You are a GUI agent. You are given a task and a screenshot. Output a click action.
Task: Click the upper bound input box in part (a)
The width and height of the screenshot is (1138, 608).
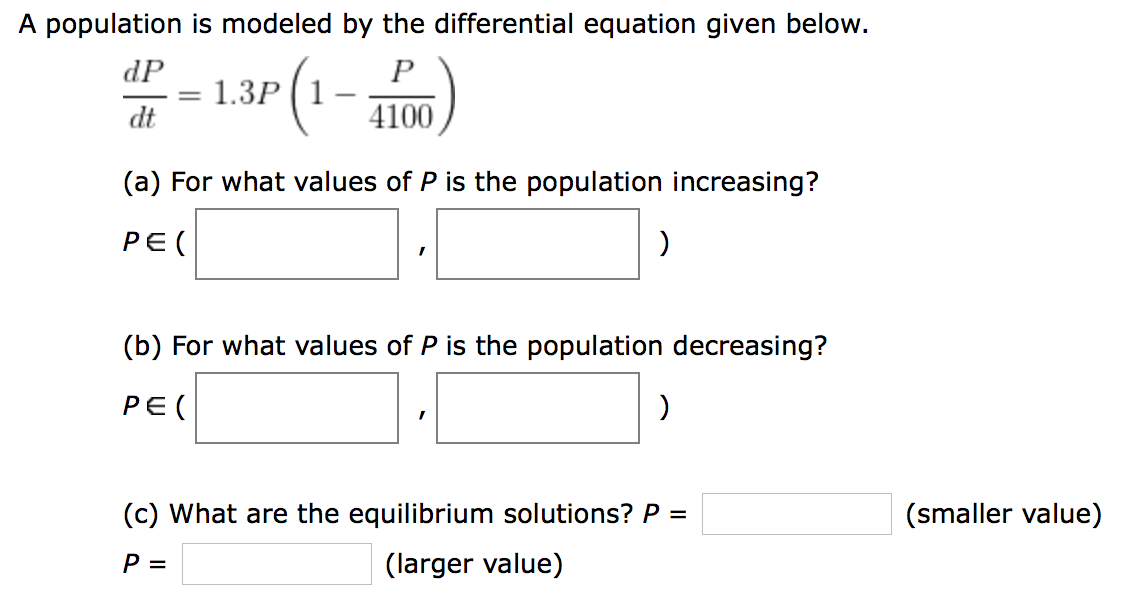click(537, 243)
